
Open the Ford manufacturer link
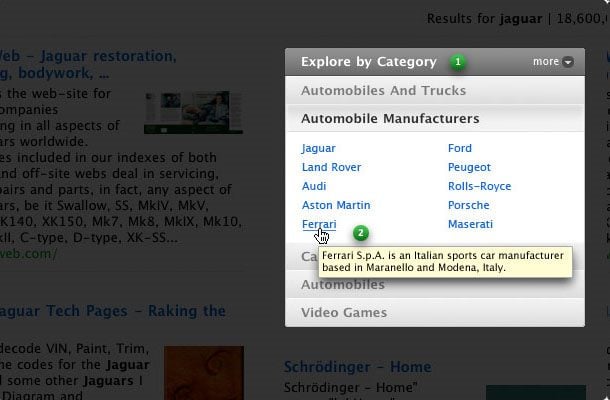tap(459, 148)
